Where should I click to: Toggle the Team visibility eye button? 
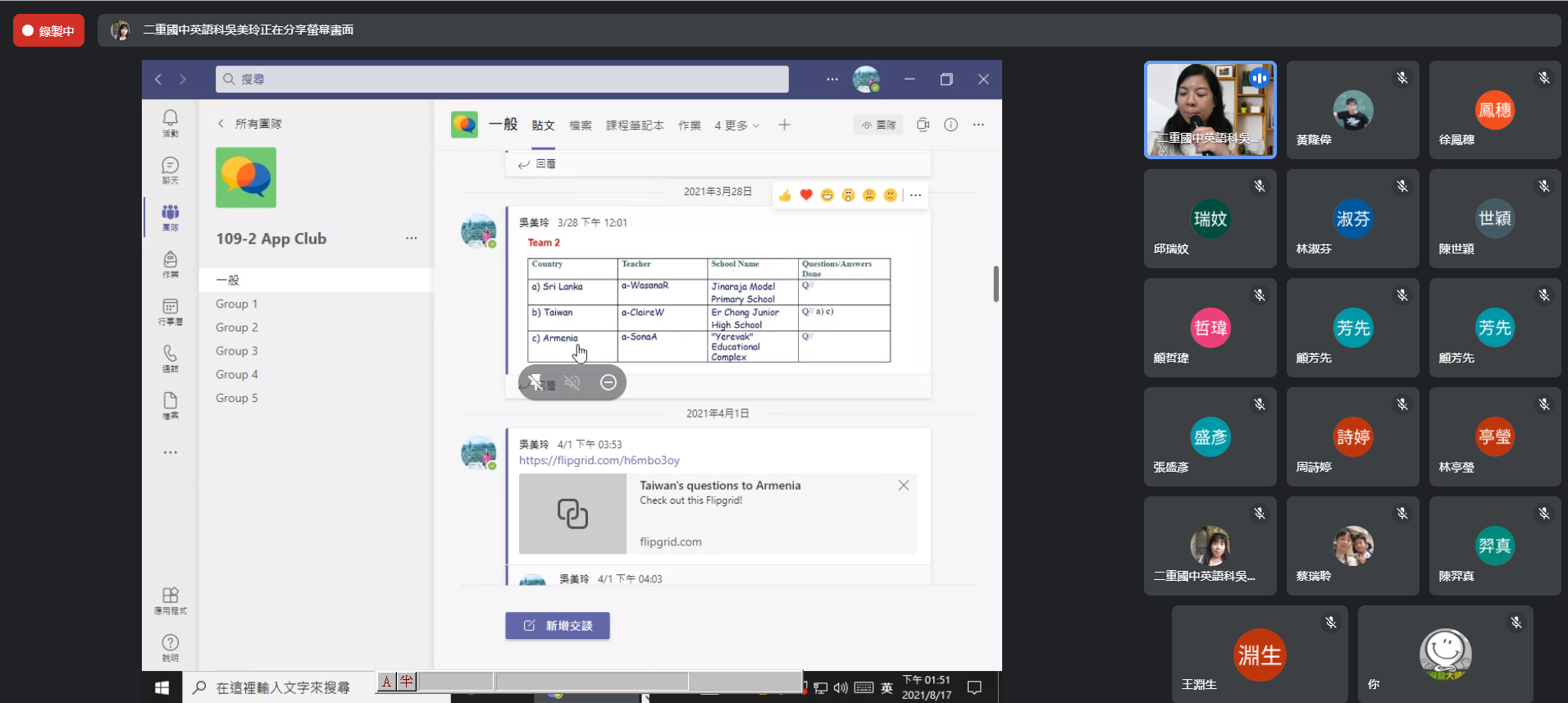(878, 125)
